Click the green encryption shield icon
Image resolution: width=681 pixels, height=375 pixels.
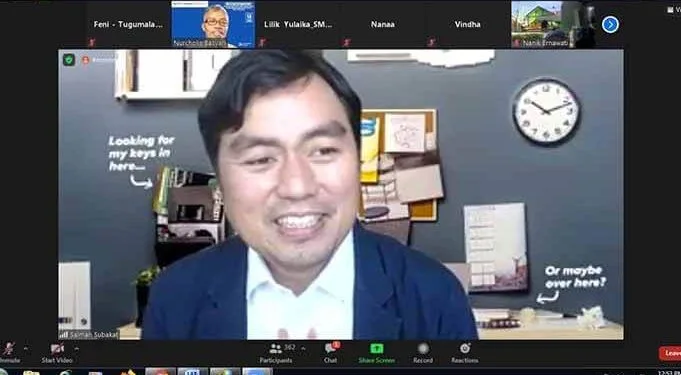pos(69,60)
